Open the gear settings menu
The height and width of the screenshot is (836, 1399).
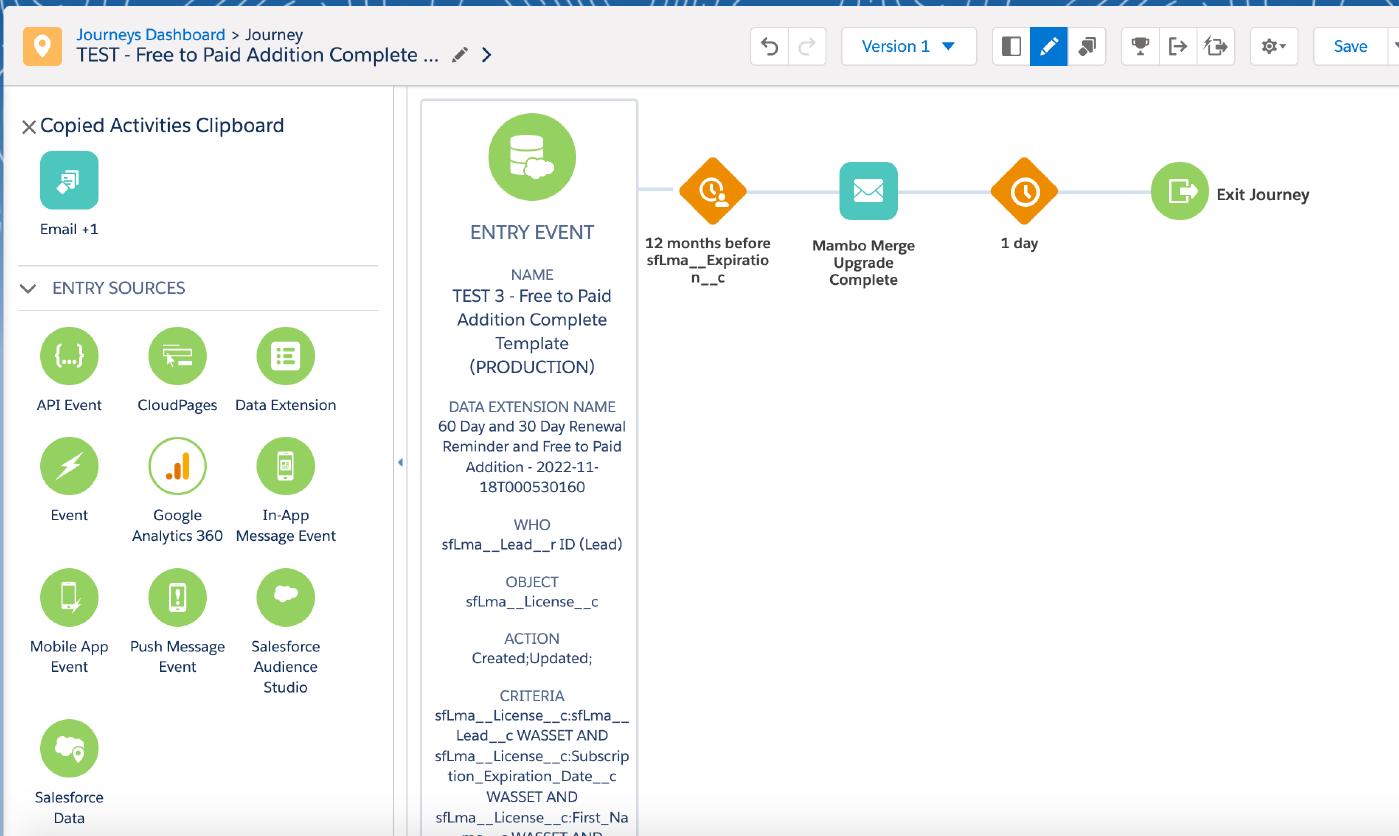tap(1273, 45)
